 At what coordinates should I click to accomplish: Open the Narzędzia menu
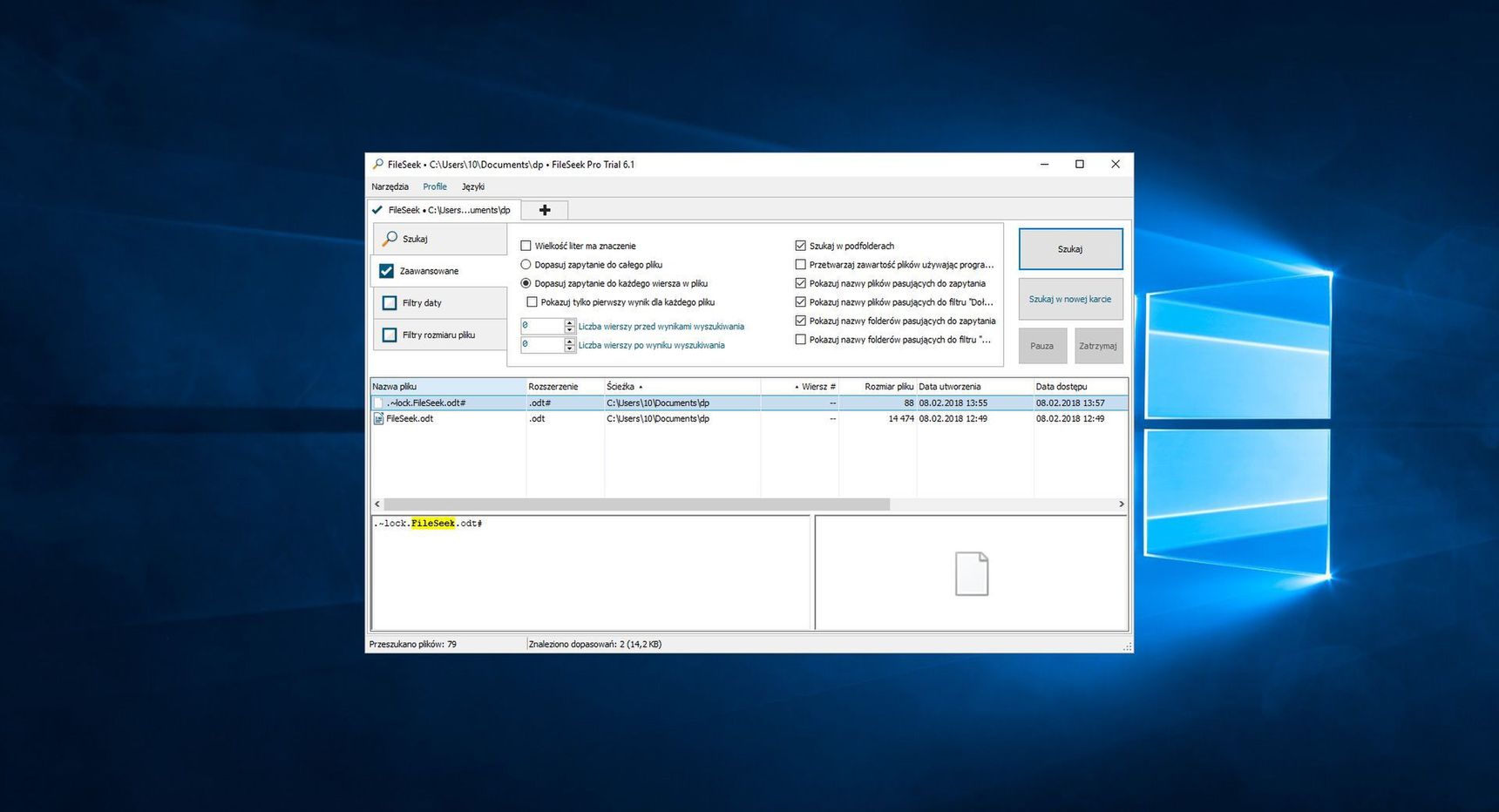click(390, 186)
